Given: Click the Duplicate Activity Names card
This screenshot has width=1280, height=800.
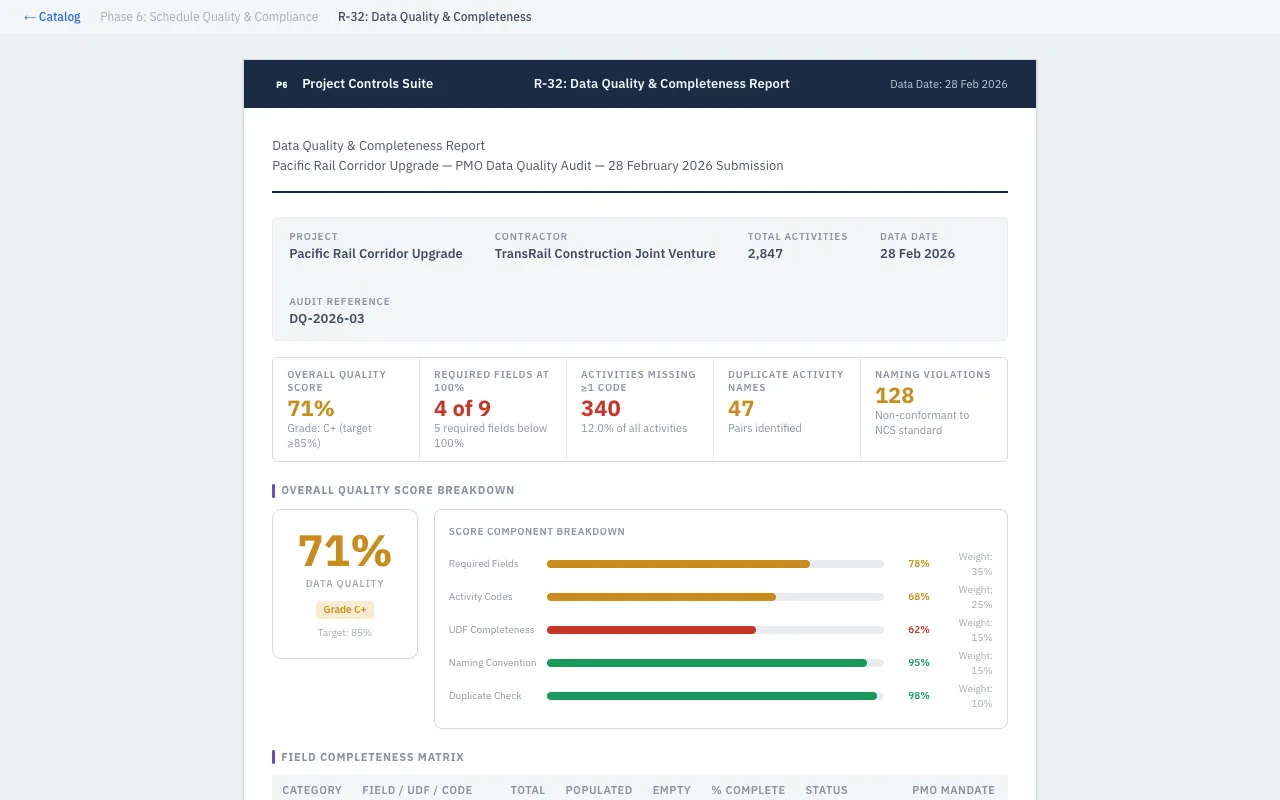Looking at the screenshot, I should coord(787,409).
